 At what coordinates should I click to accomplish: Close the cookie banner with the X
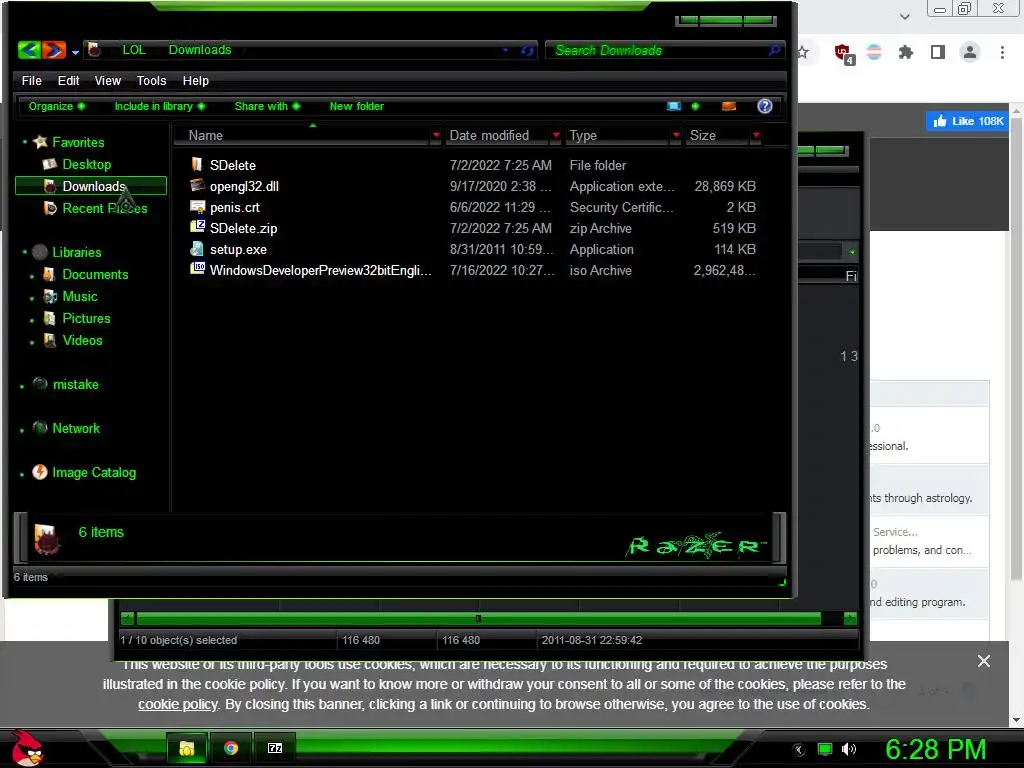[x=984, y=661]
